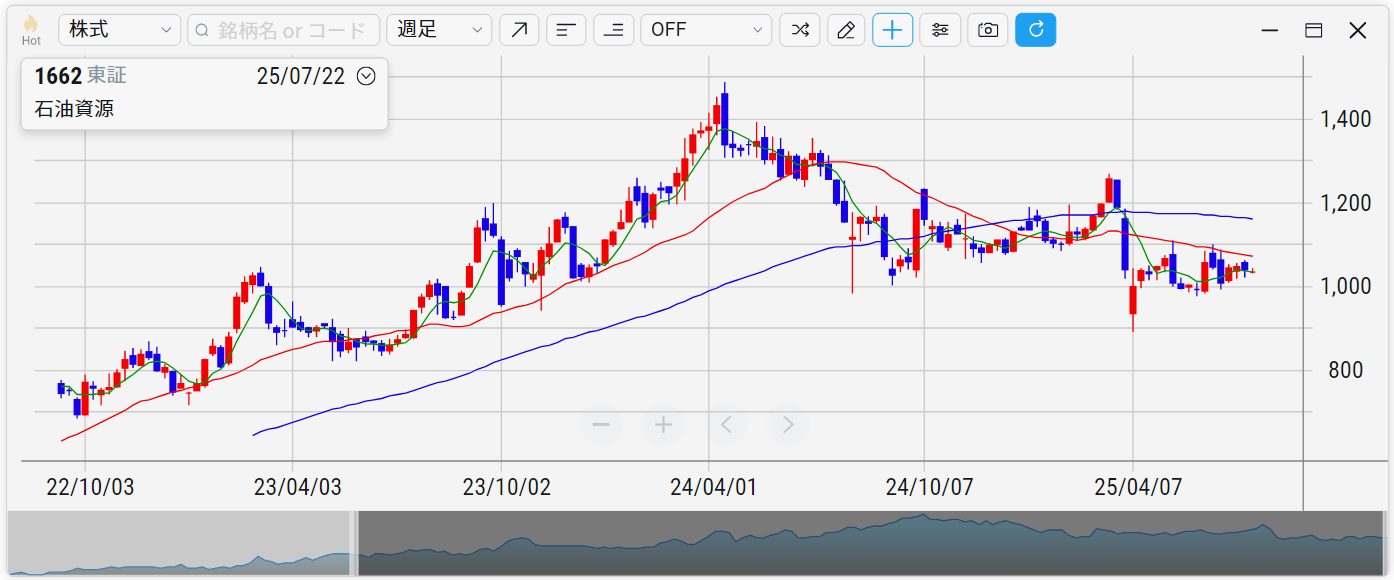Click the diagonal arrow trend line tool
Viewport: 1394px width, 580px height.
tap(518, 30)
